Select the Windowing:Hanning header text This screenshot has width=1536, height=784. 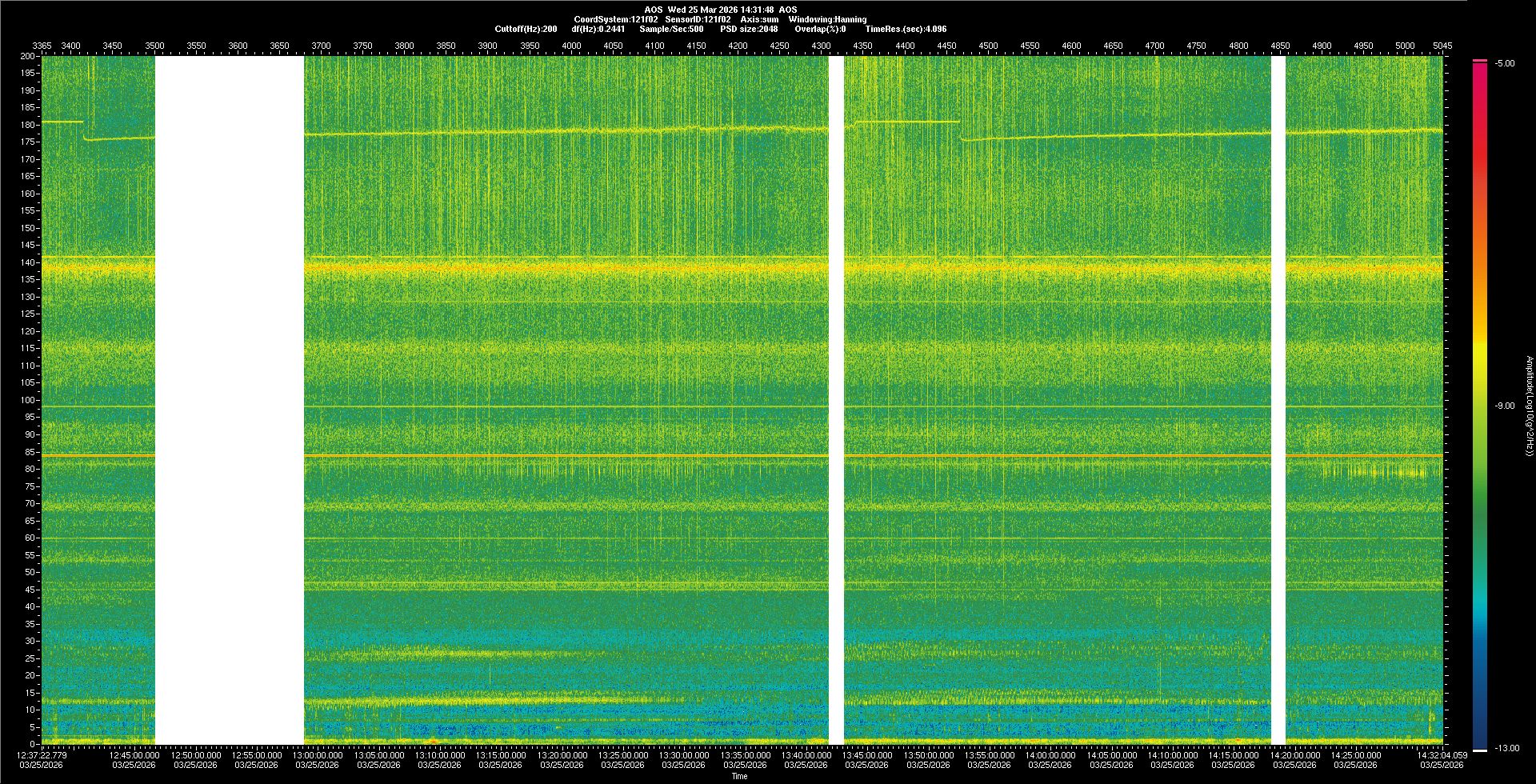point(827,19)
